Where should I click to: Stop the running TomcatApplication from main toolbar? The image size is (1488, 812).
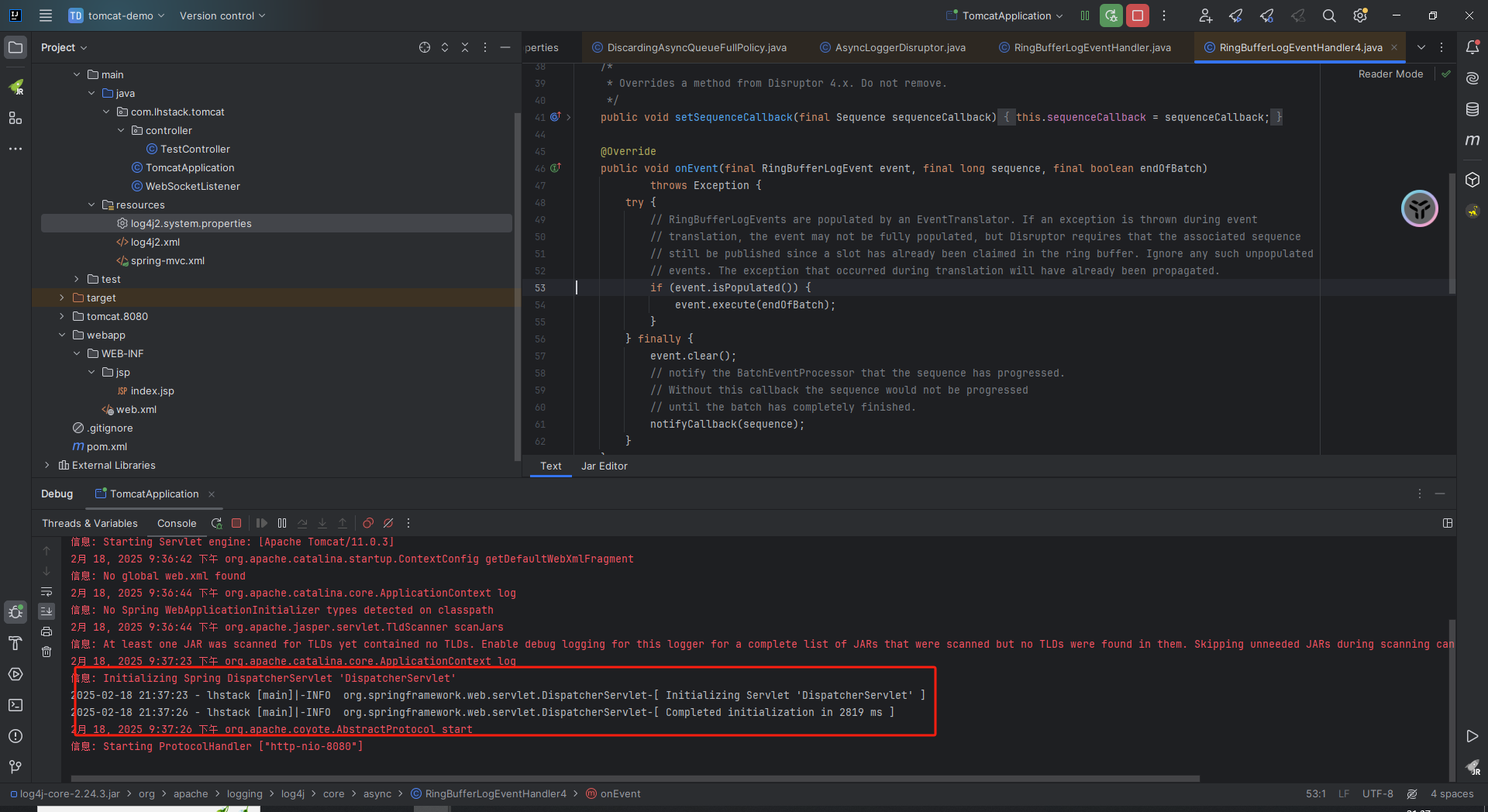coord(1138,15)
